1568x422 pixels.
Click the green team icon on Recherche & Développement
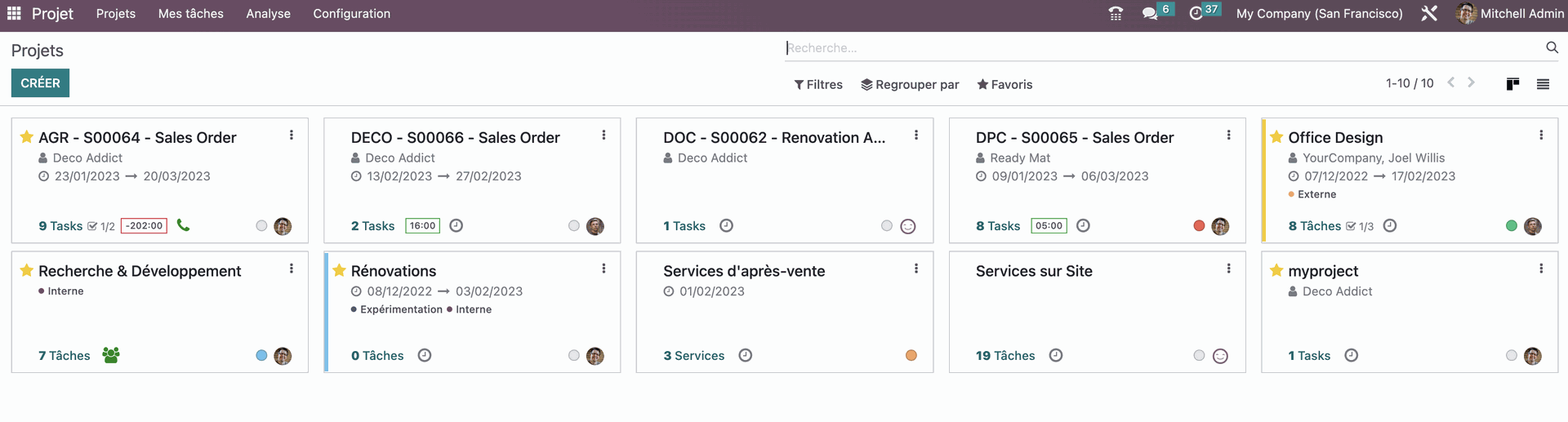pos(111,355)
